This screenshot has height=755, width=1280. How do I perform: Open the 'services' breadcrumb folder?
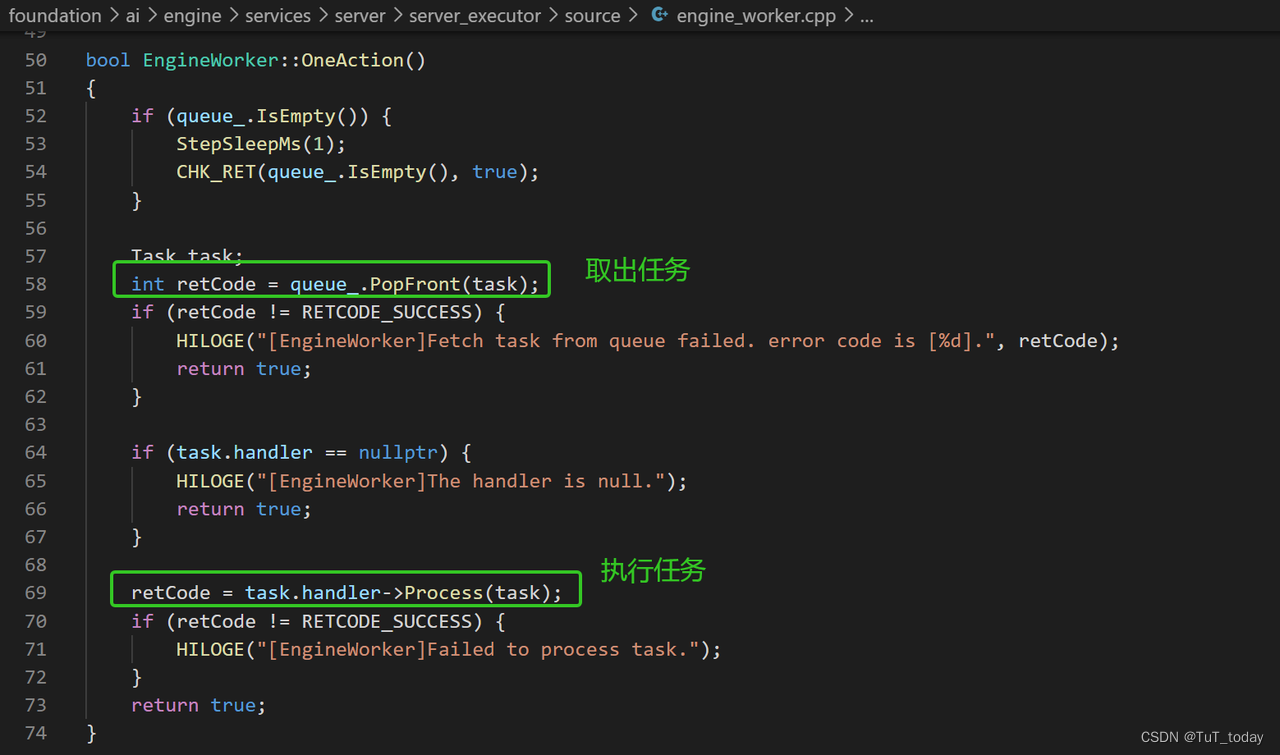[278, 16]
